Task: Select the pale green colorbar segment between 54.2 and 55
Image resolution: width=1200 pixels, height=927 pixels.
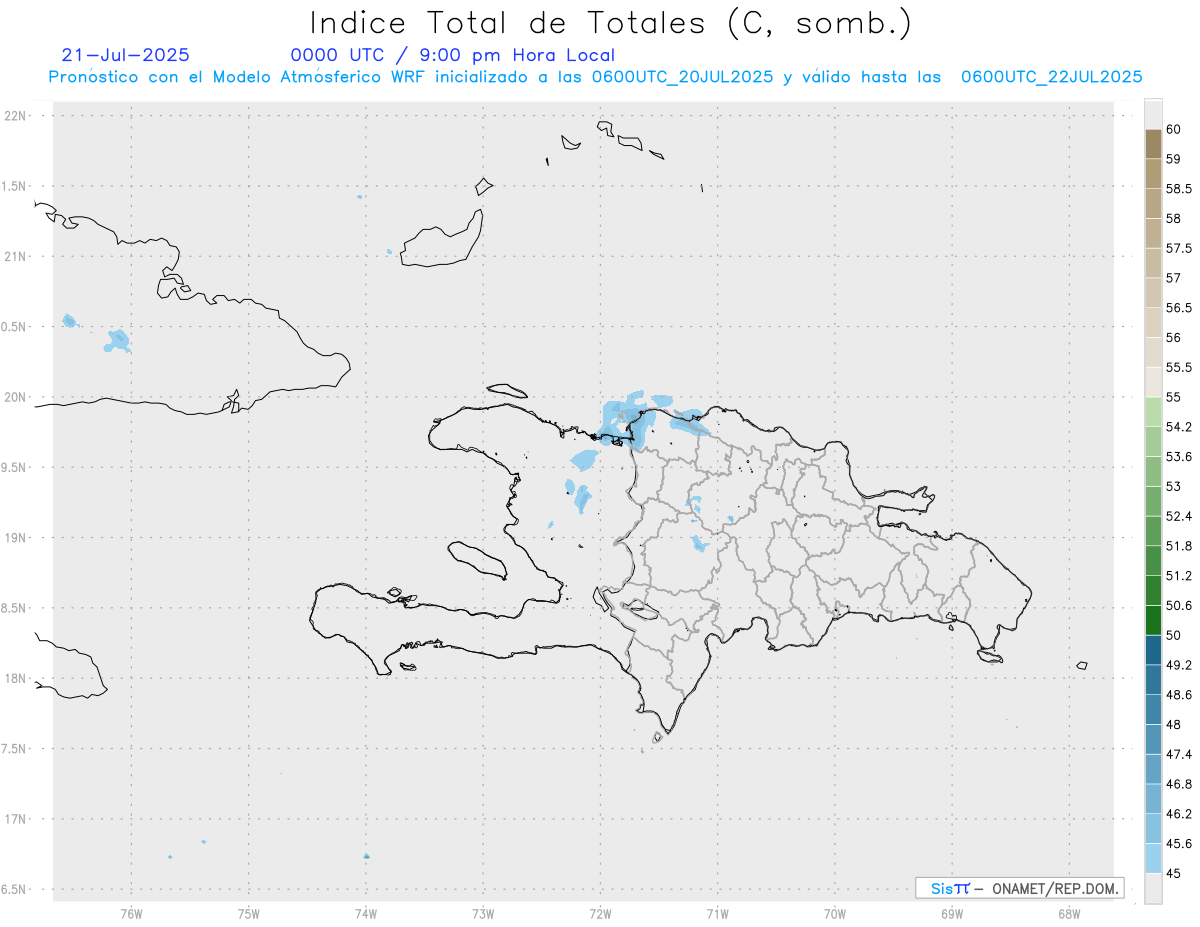Action: tap(1153, 412)
